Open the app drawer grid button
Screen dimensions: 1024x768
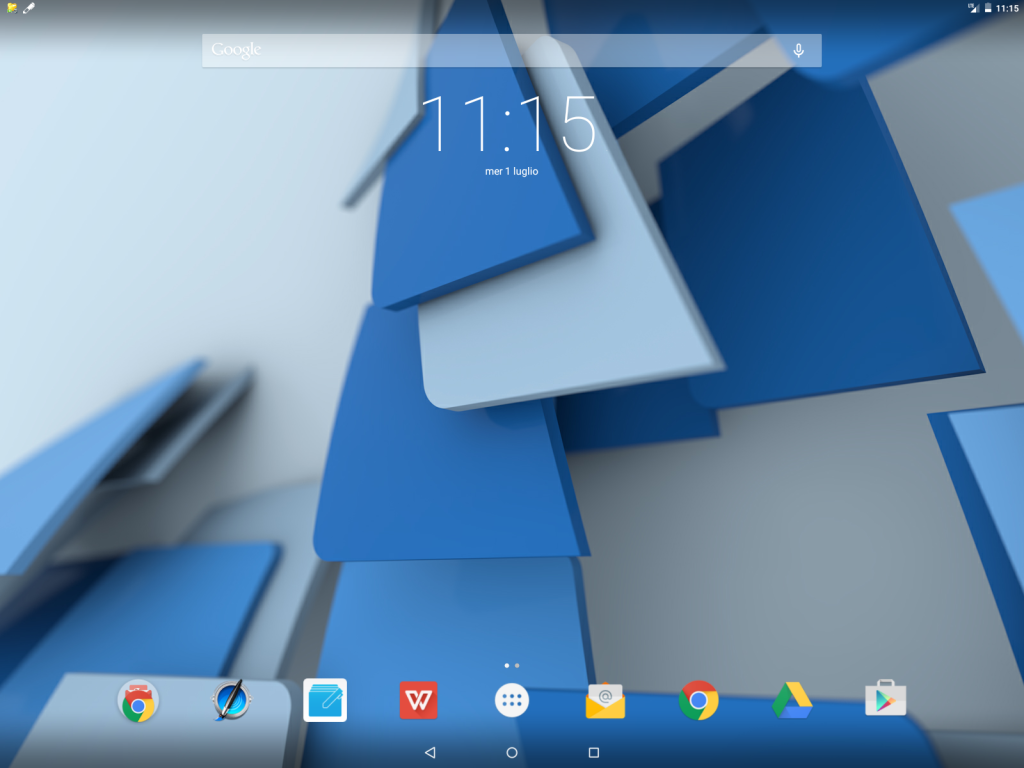click(512, 700)
